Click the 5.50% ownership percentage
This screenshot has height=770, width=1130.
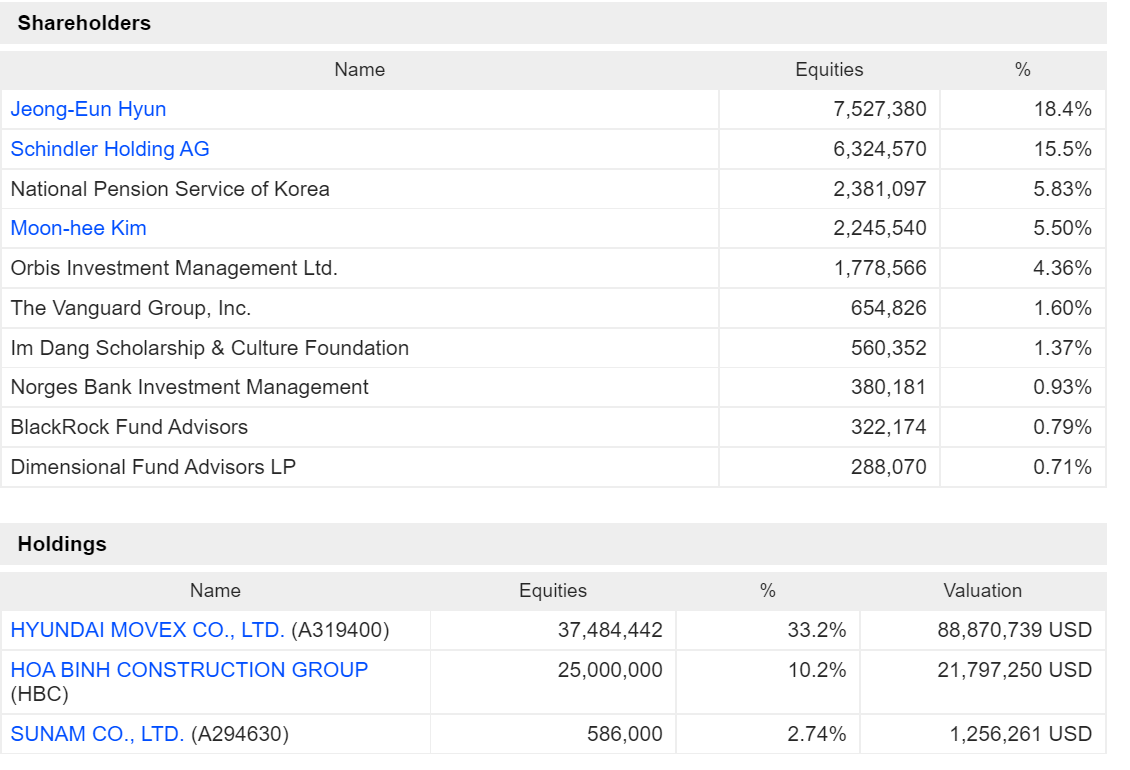1062,228
